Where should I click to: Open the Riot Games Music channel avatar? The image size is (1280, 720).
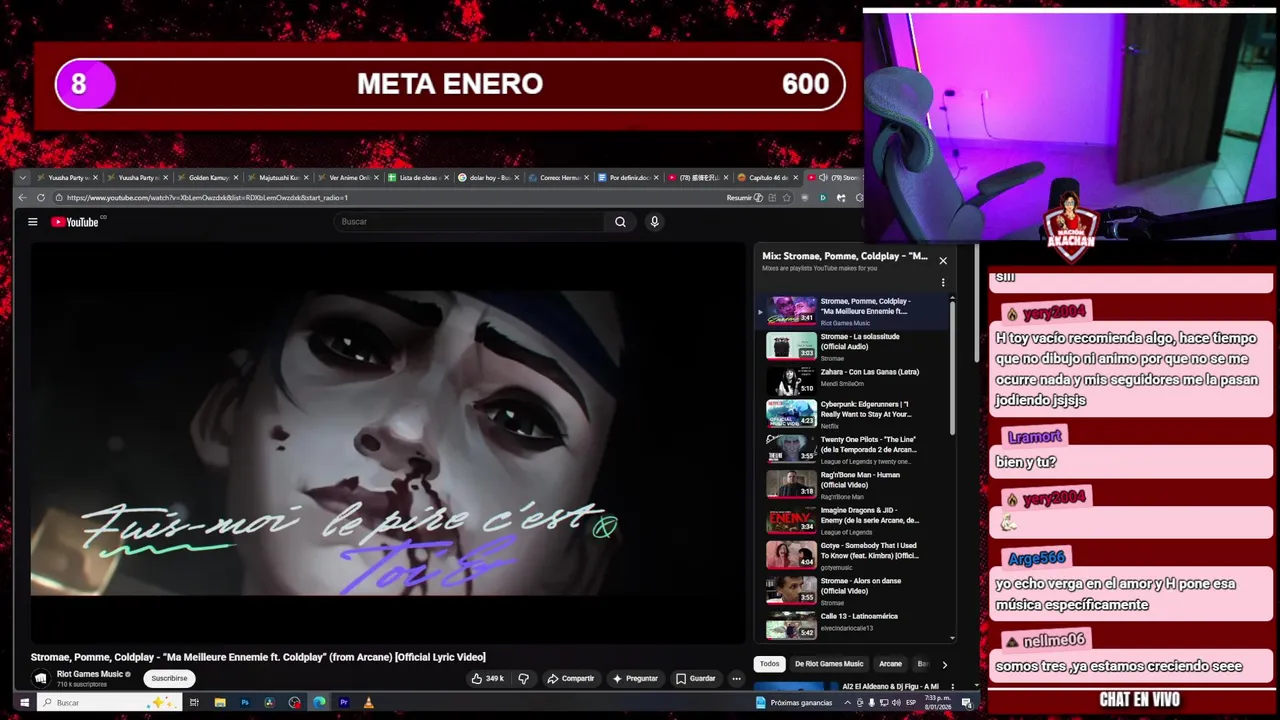[41, 678]
